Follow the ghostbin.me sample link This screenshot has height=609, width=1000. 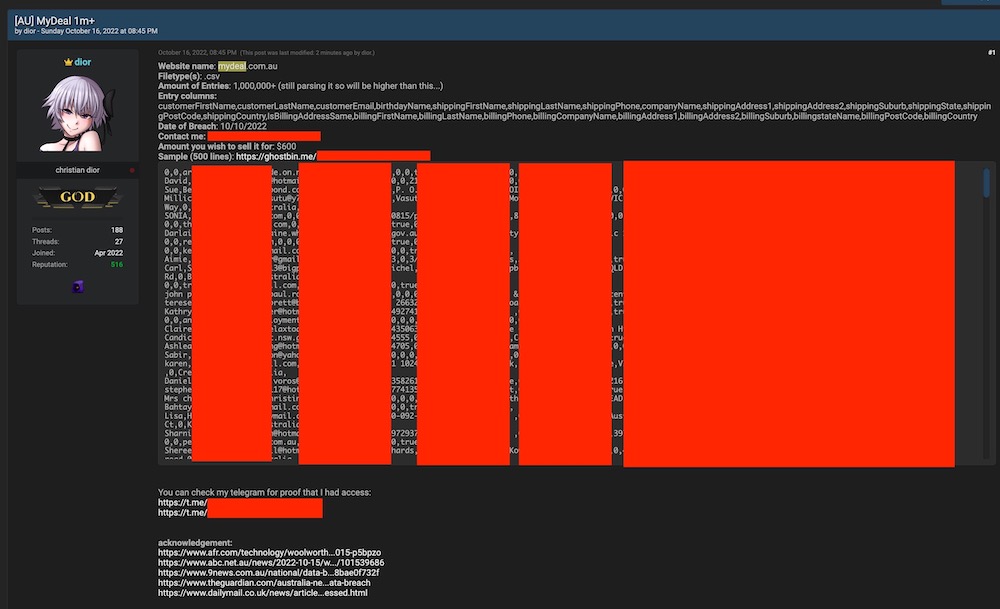pos(276,156)
